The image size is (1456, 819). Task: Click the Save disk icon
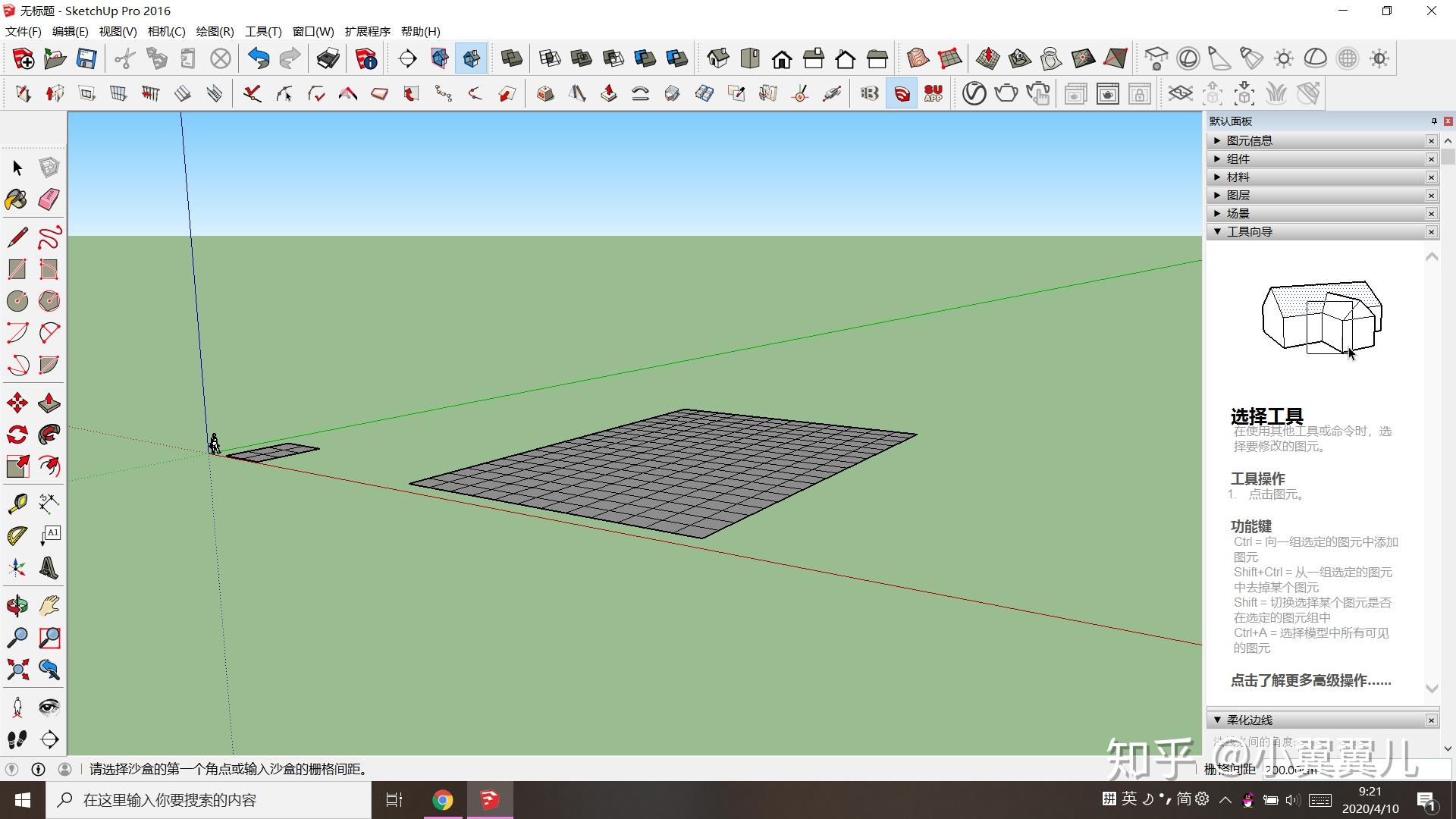[86, 58]
